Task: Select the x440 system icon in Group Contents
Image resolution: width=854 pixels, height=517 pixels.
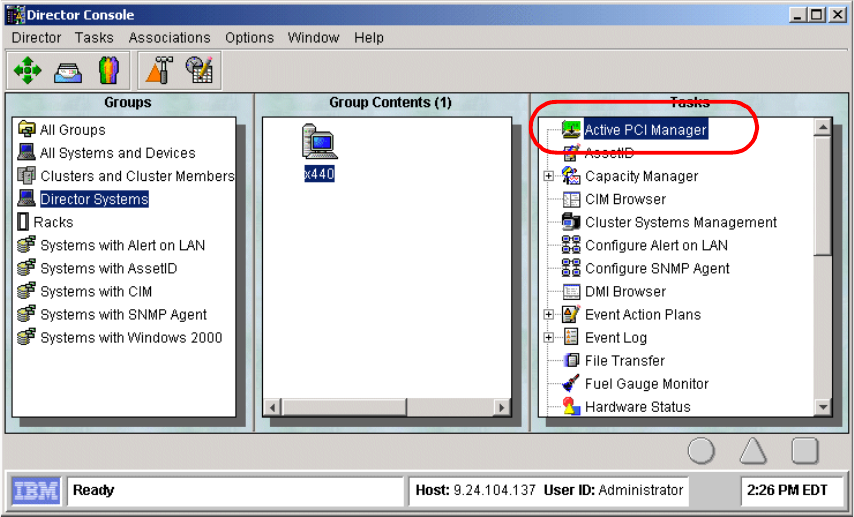Action: click(319, 142)
